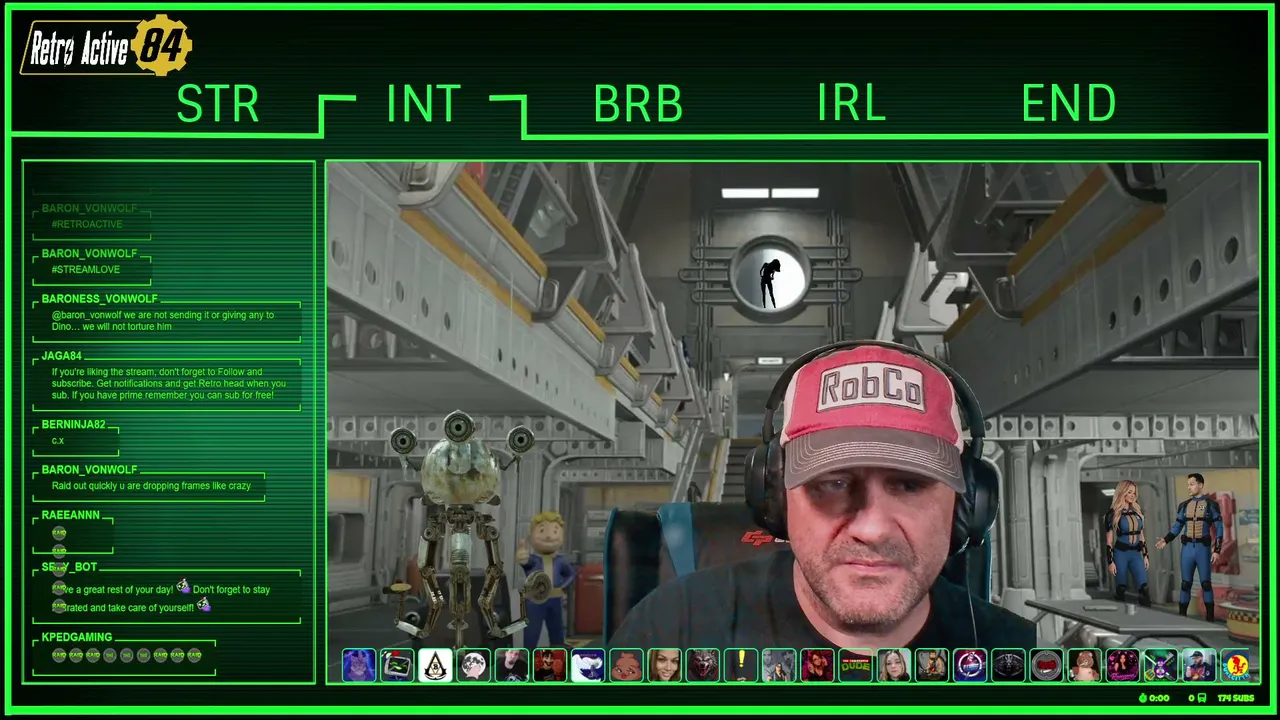Click the green DUDE text avatar
Screen dimensions: 1280x720
[x=855, y=665]
